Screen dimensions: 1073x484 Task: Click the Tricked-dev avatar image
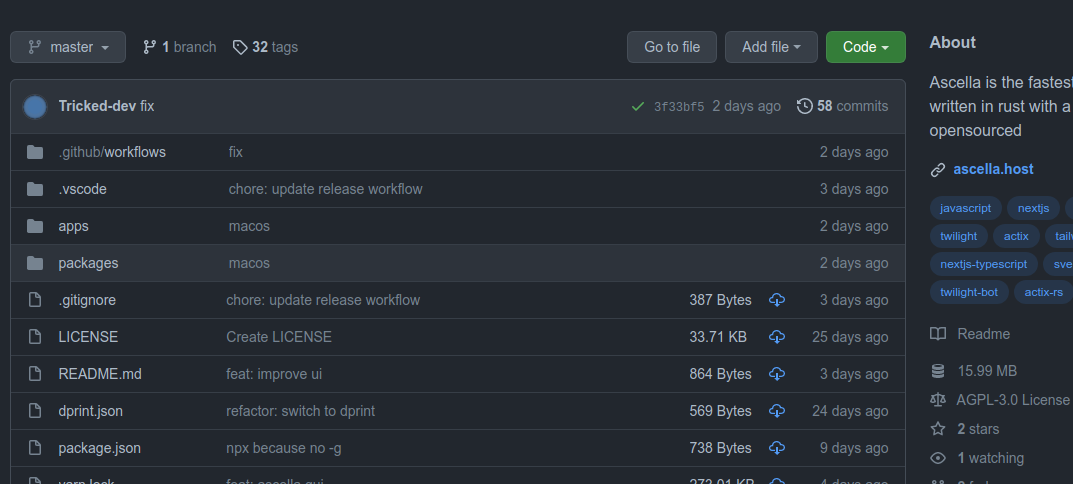(35, 107)
